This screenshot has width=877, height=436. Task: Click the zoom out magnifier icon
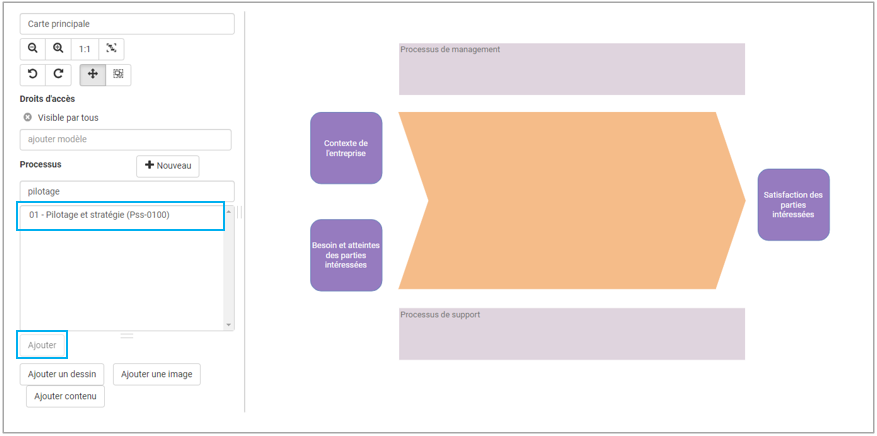33,49
